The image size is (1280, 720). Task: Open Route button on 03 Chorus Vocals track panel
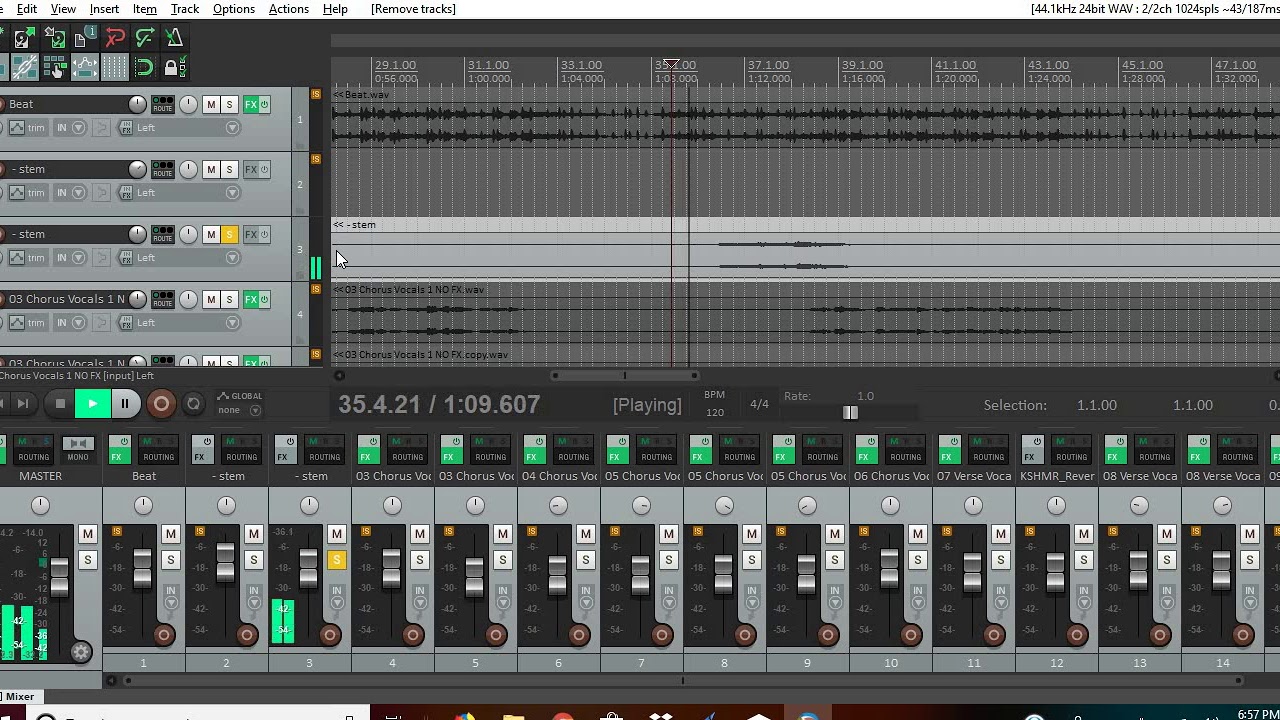[x=162, y=299]
